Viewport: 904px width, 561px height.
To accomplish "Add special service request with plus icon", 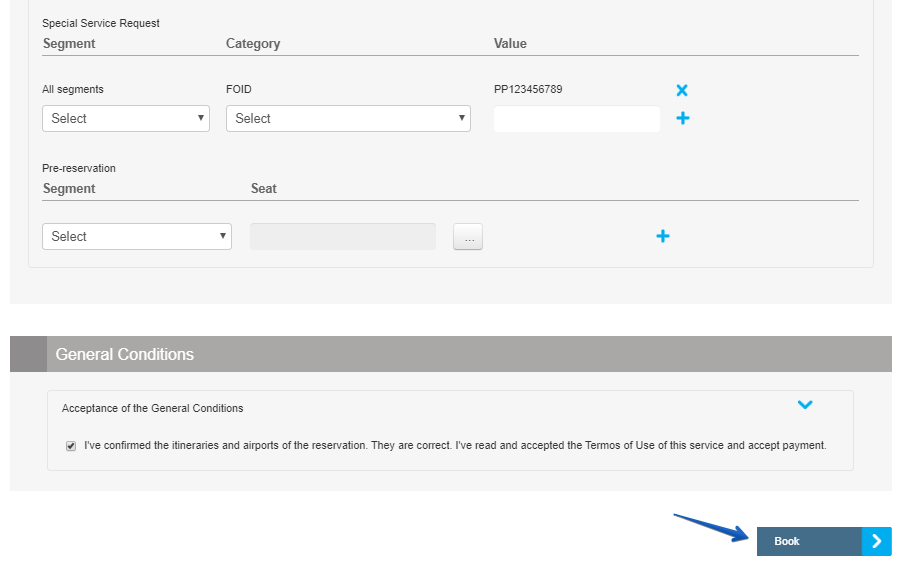I will [x=683, y=118].
